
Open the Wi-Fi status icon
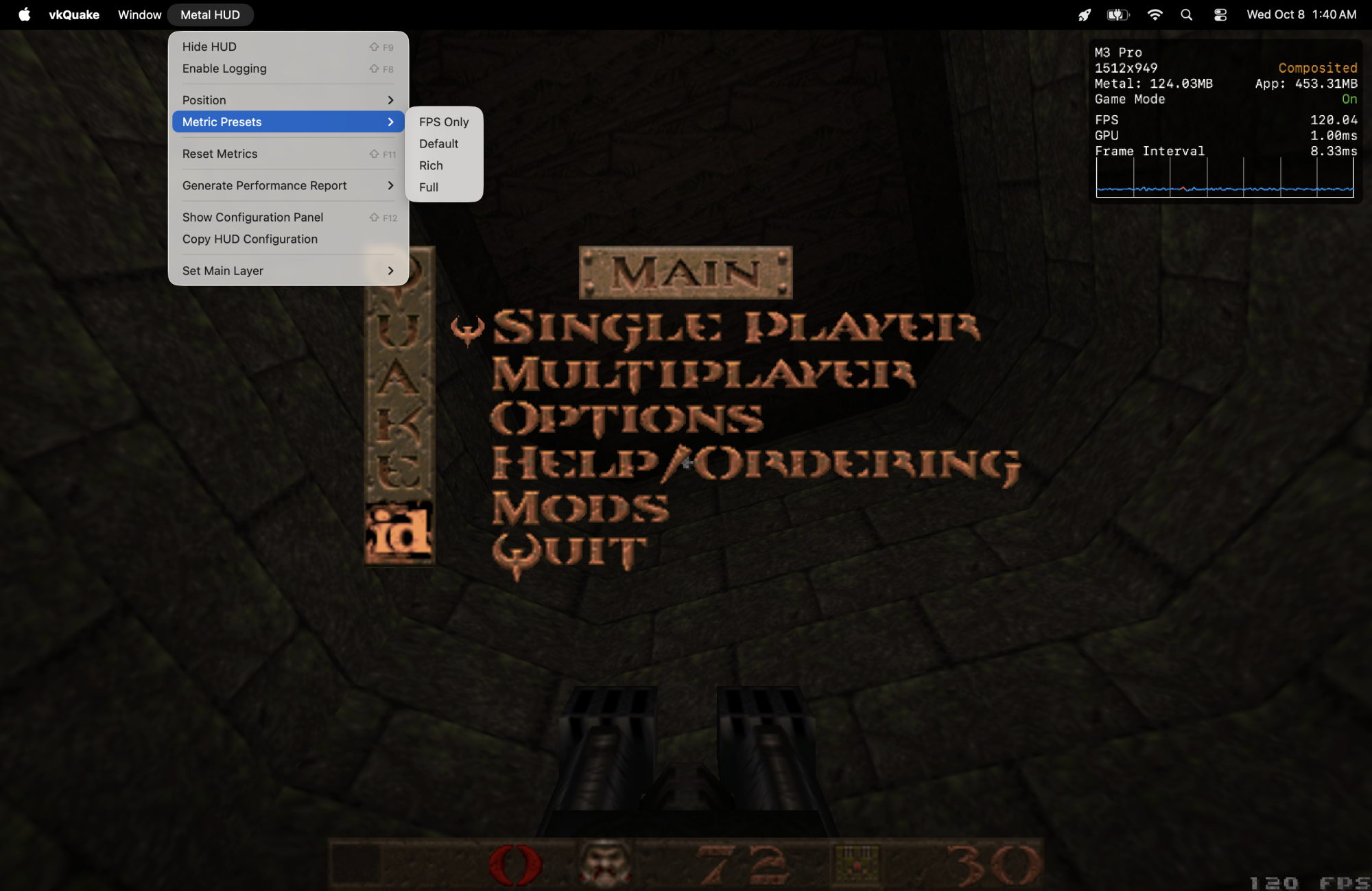pos(1155,14)
